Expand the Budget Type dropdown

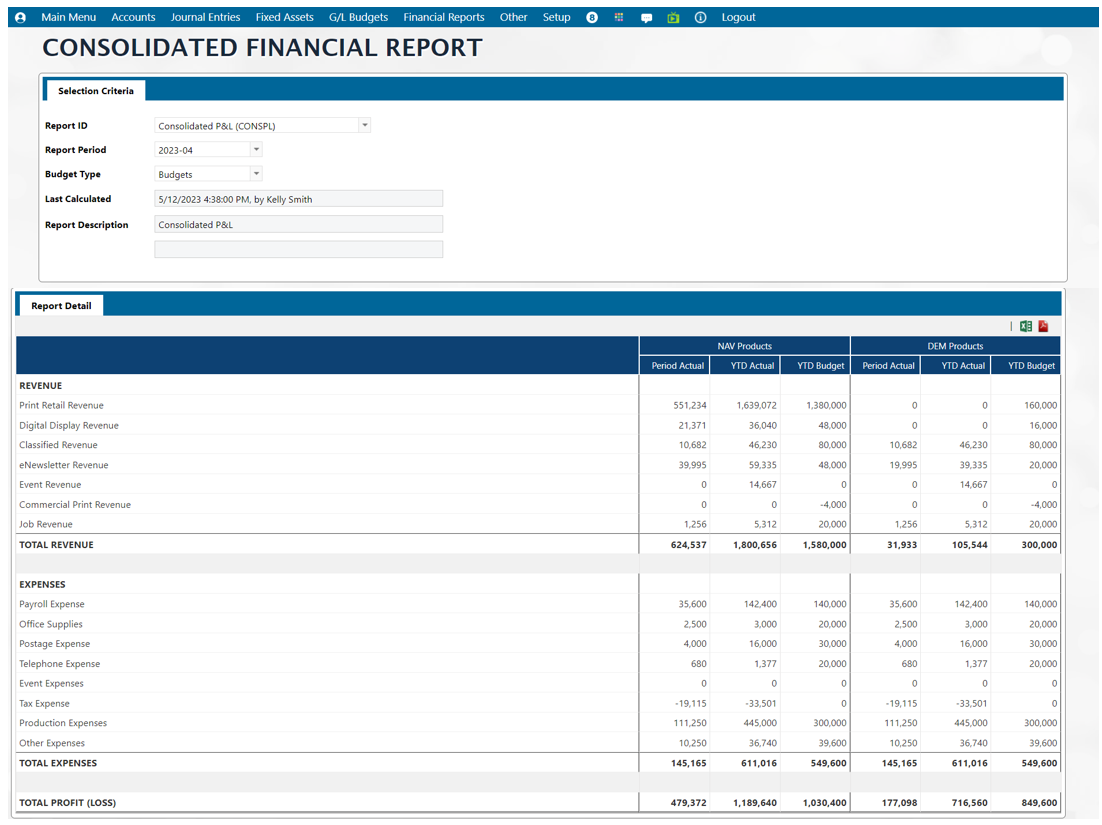(256, 174)
